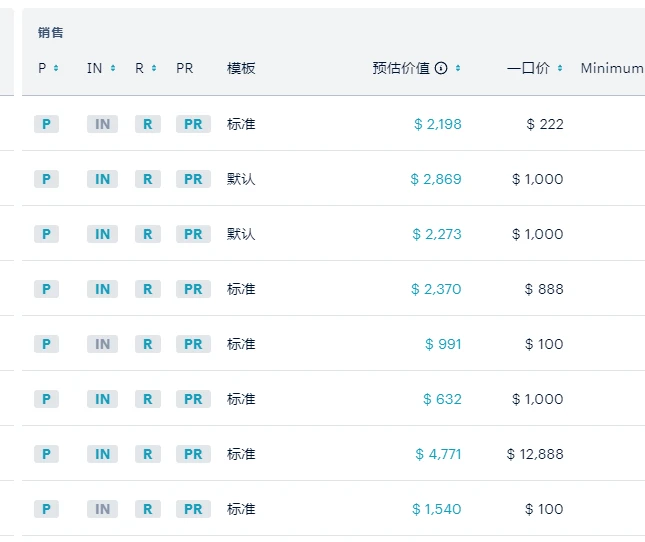Open the 默认 template in the $2,869 row
Image resolution: width=645 pixels, height=542 pixels.
241,179
